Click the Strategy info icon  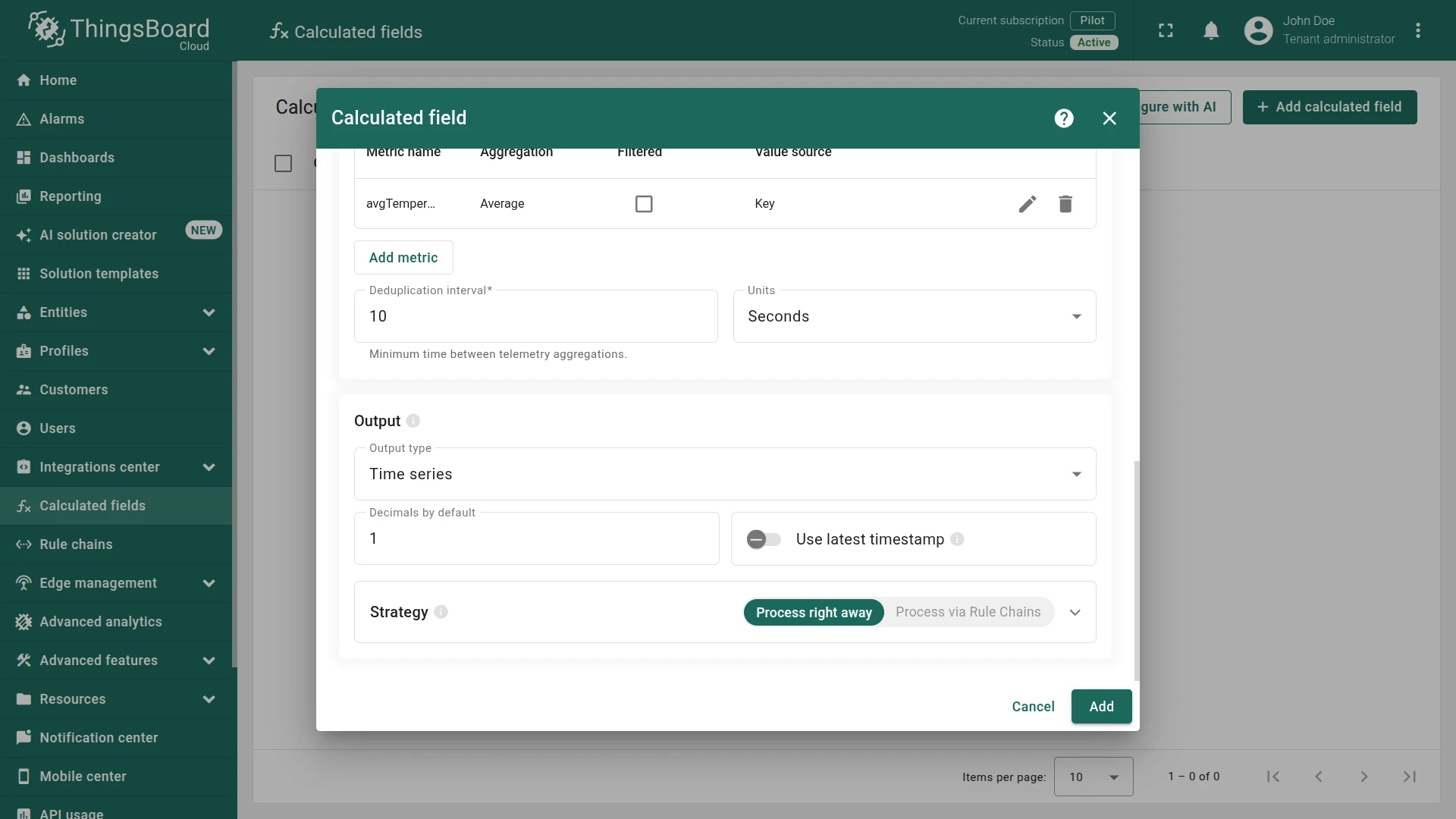[441, 612]
